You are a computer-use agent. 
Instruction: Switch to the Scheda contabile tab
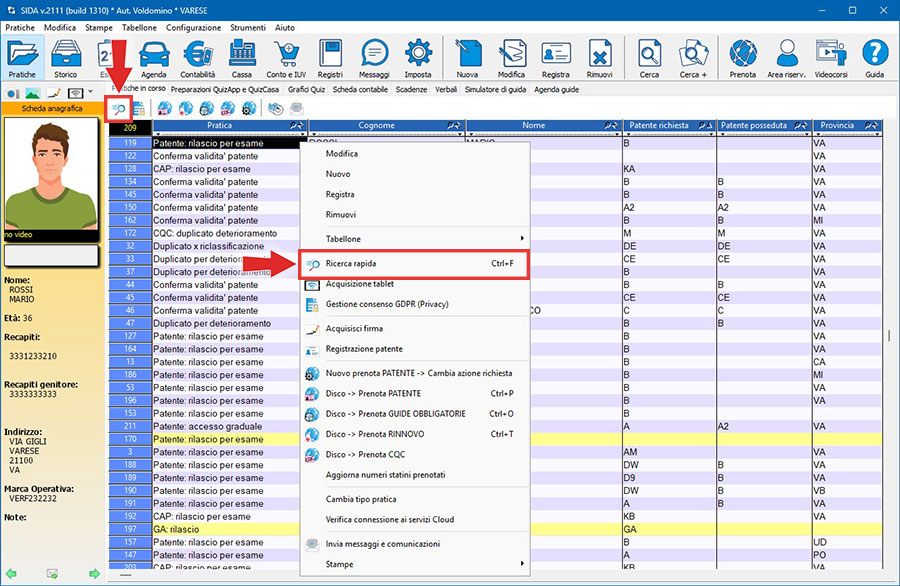pyautogui.click(x=360, y=89)
